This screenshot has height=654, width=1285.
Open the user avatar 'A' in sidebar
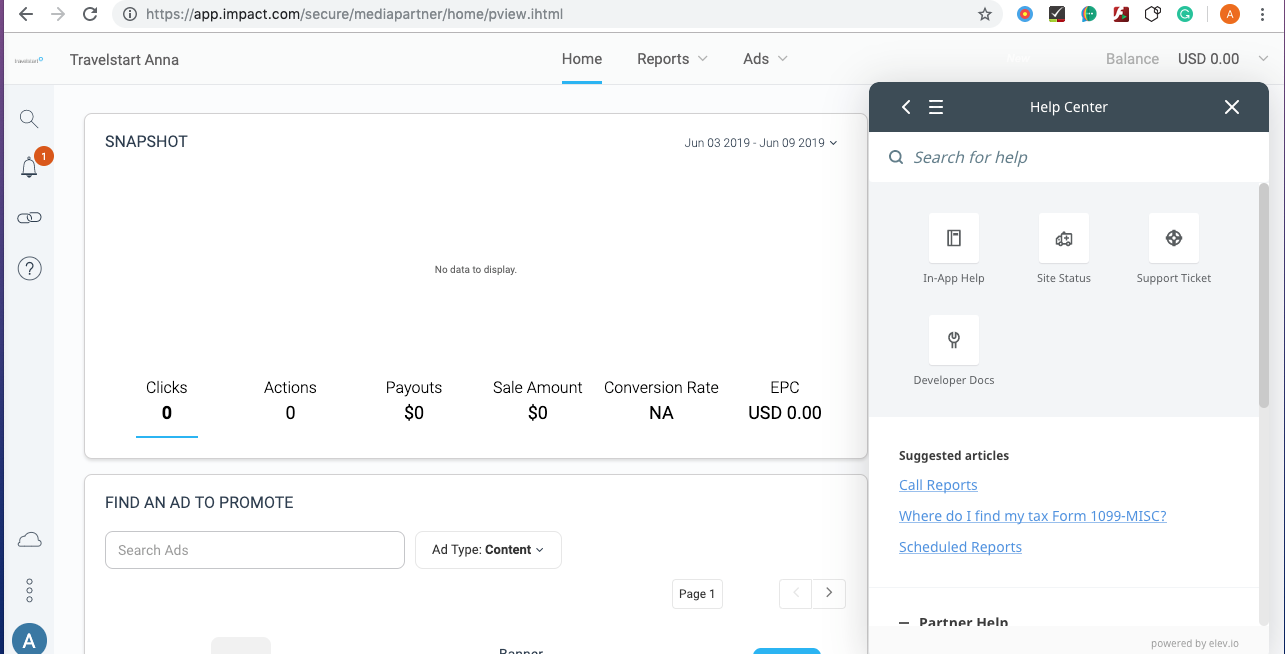(x=30, y=640)
